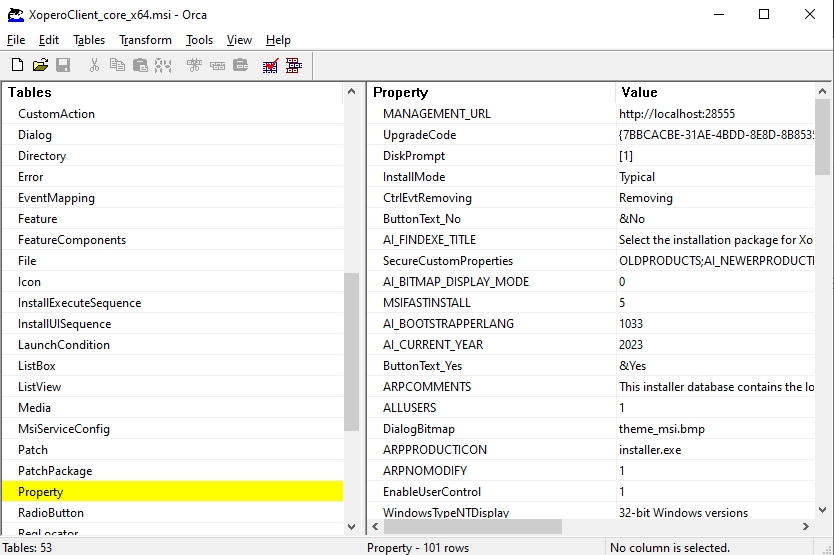
Task: Select the LaunchCondition table in list
Action: (64, 345)
